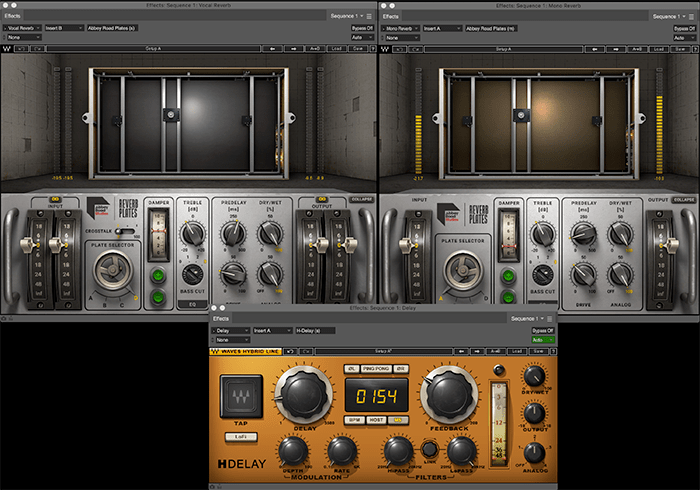This screenshot has width=700, height=490.
Task: Toggle Bypass Off in Delay window
Action: [542, 331]
